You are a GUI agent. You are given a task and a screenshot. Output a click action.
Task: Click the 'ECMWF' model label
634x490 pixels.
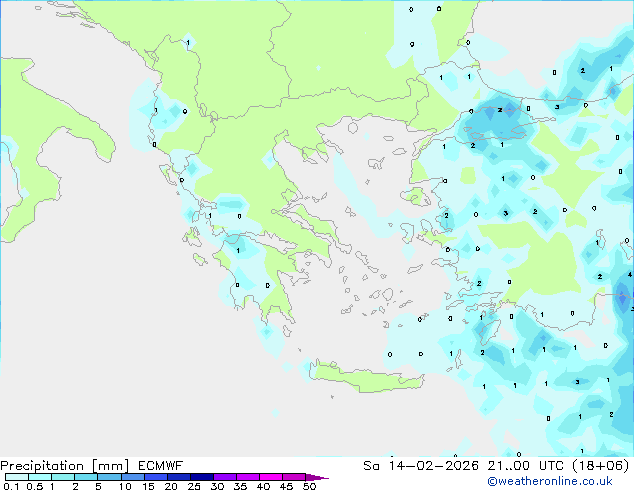pyautogui.click(x=161, y=466)
